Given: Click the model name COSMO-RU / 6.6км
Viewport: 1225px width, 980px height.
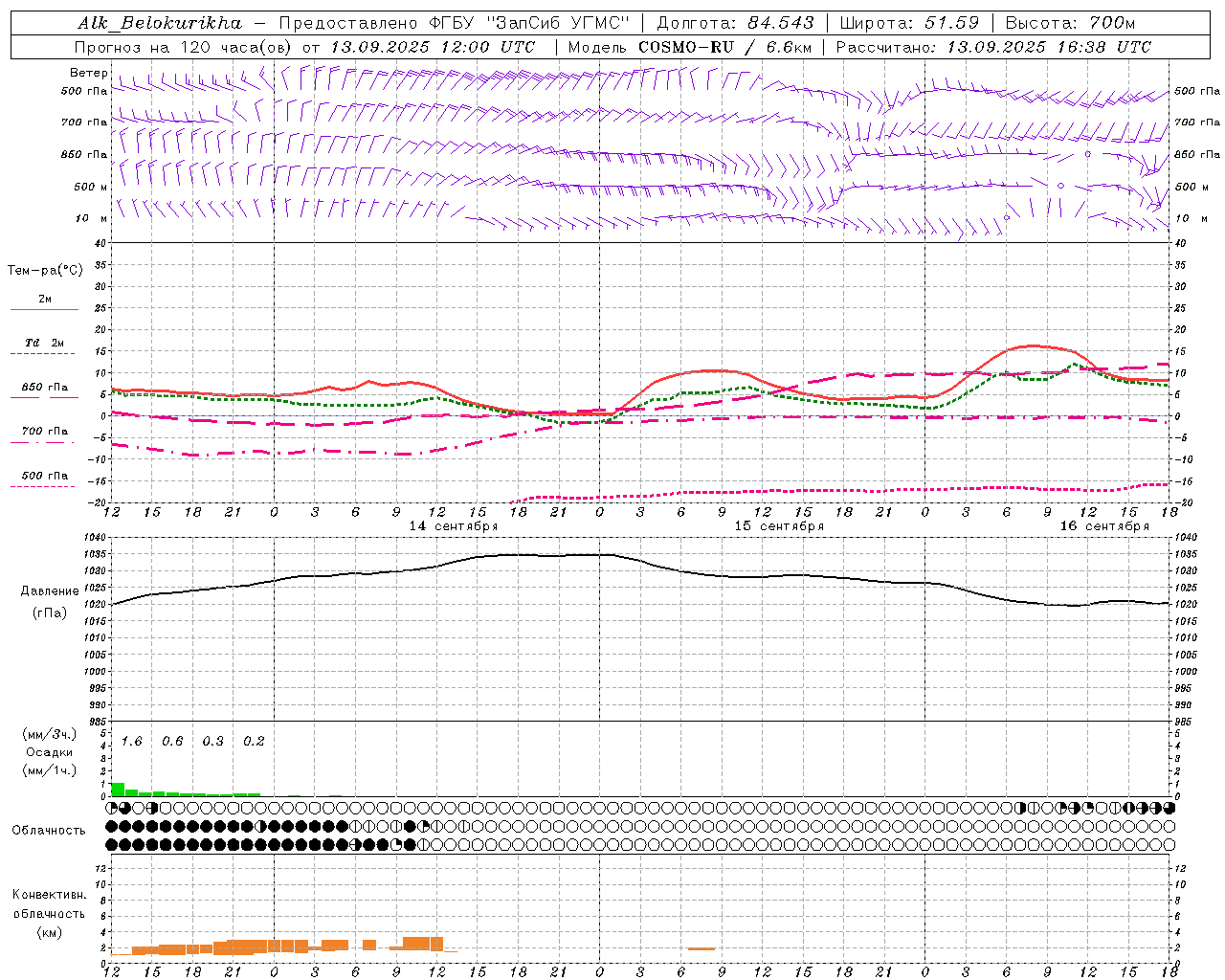Looking at the screenshot, I should tap(725, 47).
